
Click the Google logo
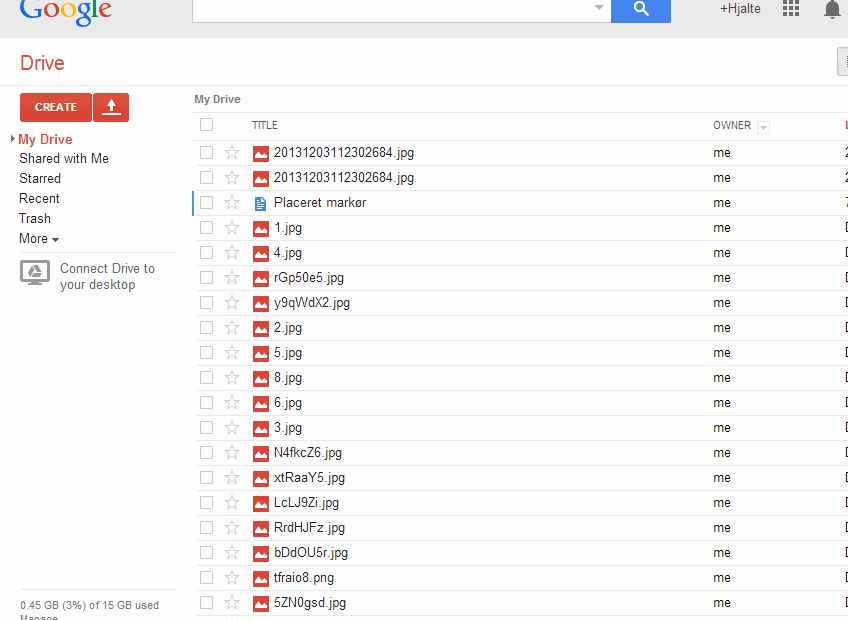pos(64,13)
